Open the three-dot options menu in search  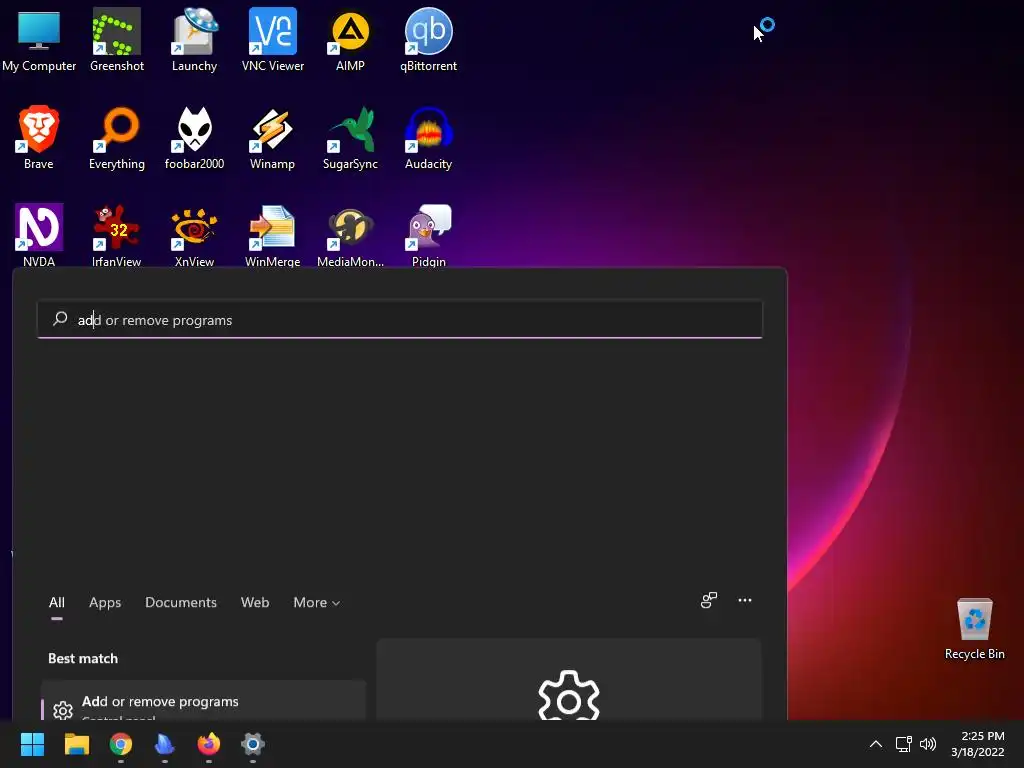coord(744,600)
